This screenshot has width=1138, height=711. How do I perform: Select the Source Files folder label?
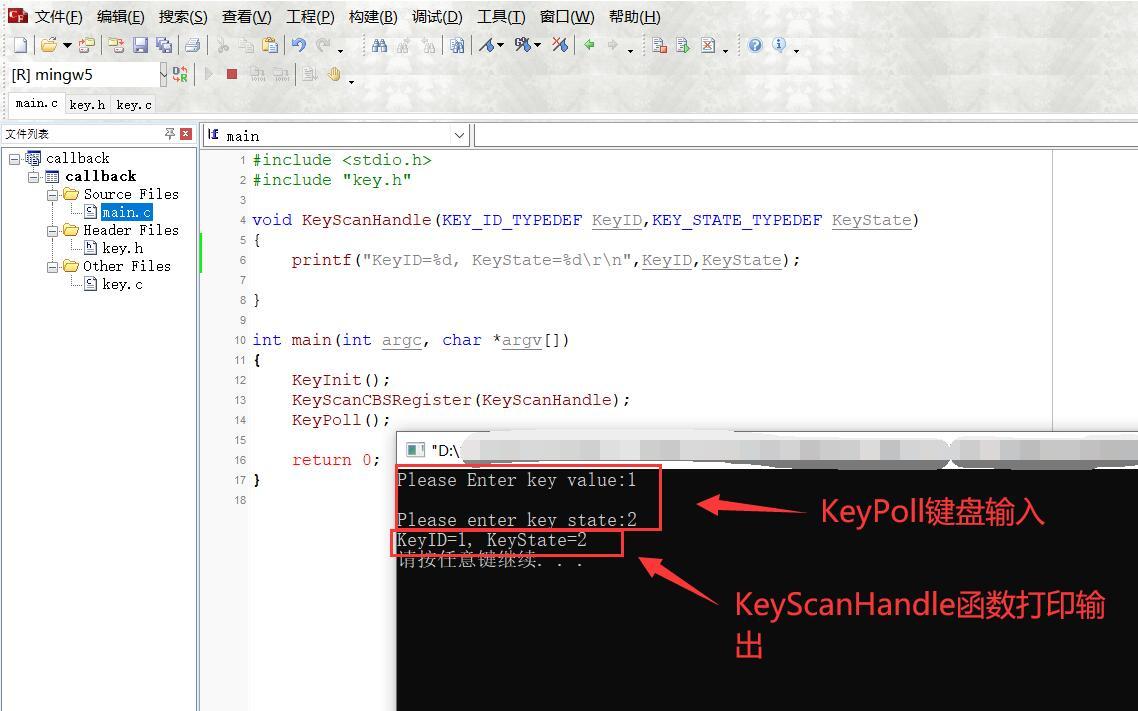pyautogui.click(x=131, y=194)
